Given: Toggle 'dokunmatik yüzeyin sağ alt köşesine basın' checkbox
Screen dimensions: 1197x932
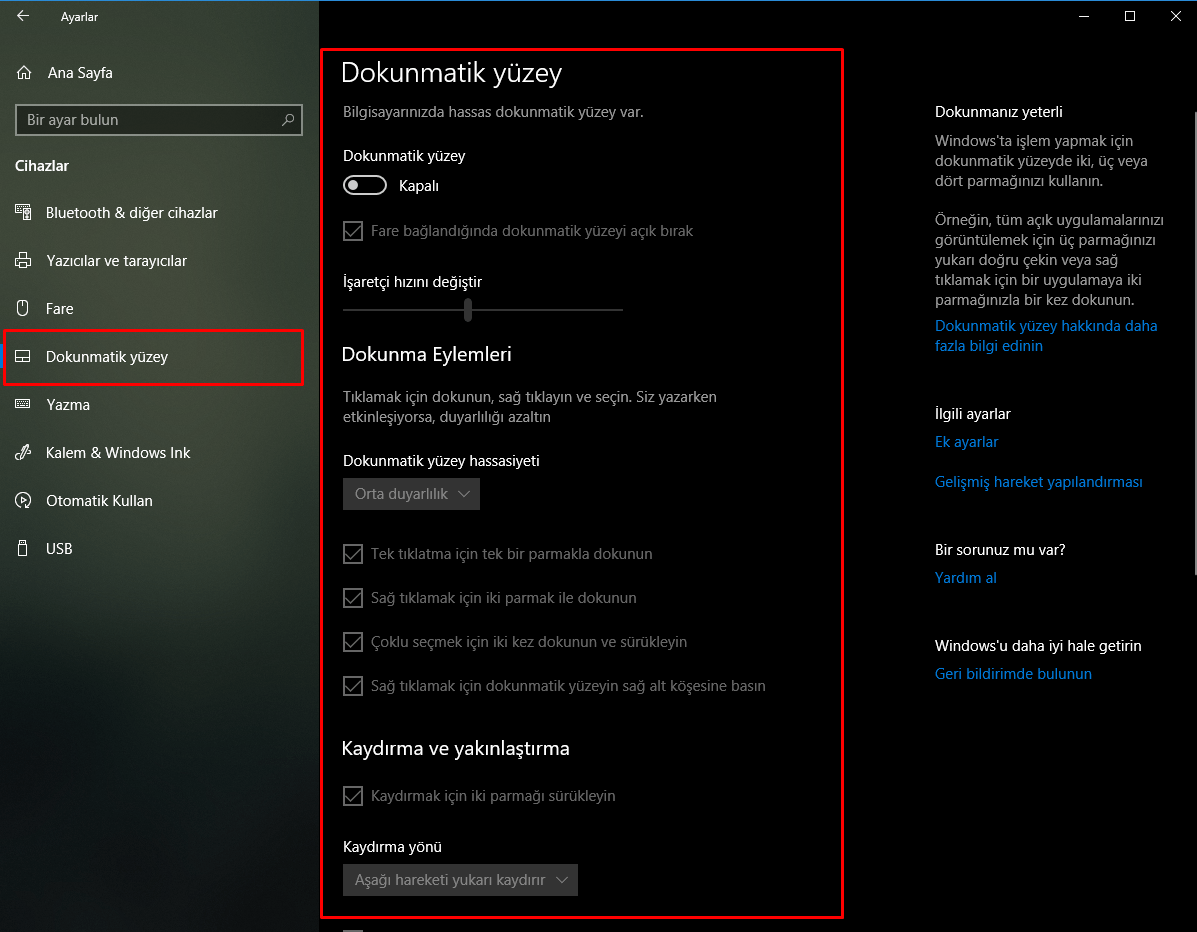Looking at the screenshot, I should point(353,685).
